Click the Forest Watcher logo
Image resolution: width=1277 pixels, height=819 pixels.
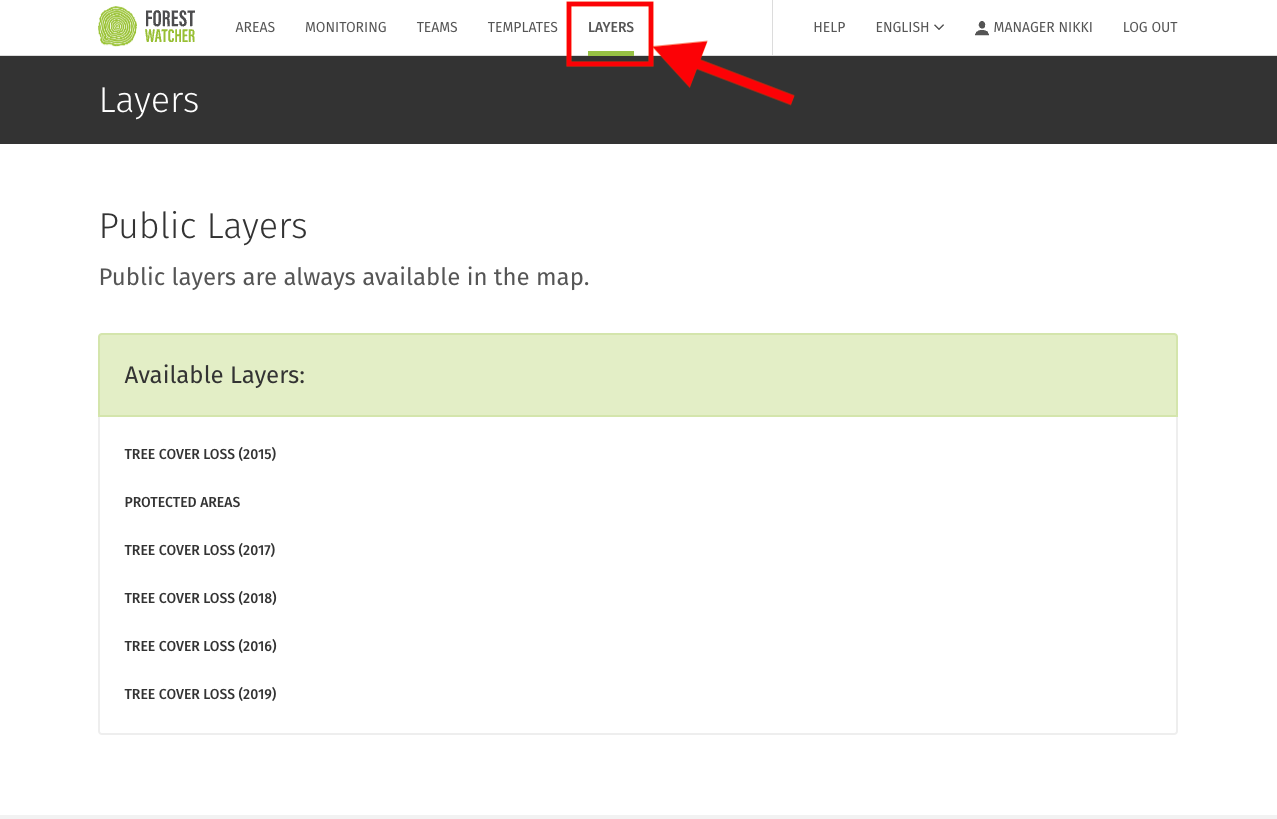pos(146,26)
